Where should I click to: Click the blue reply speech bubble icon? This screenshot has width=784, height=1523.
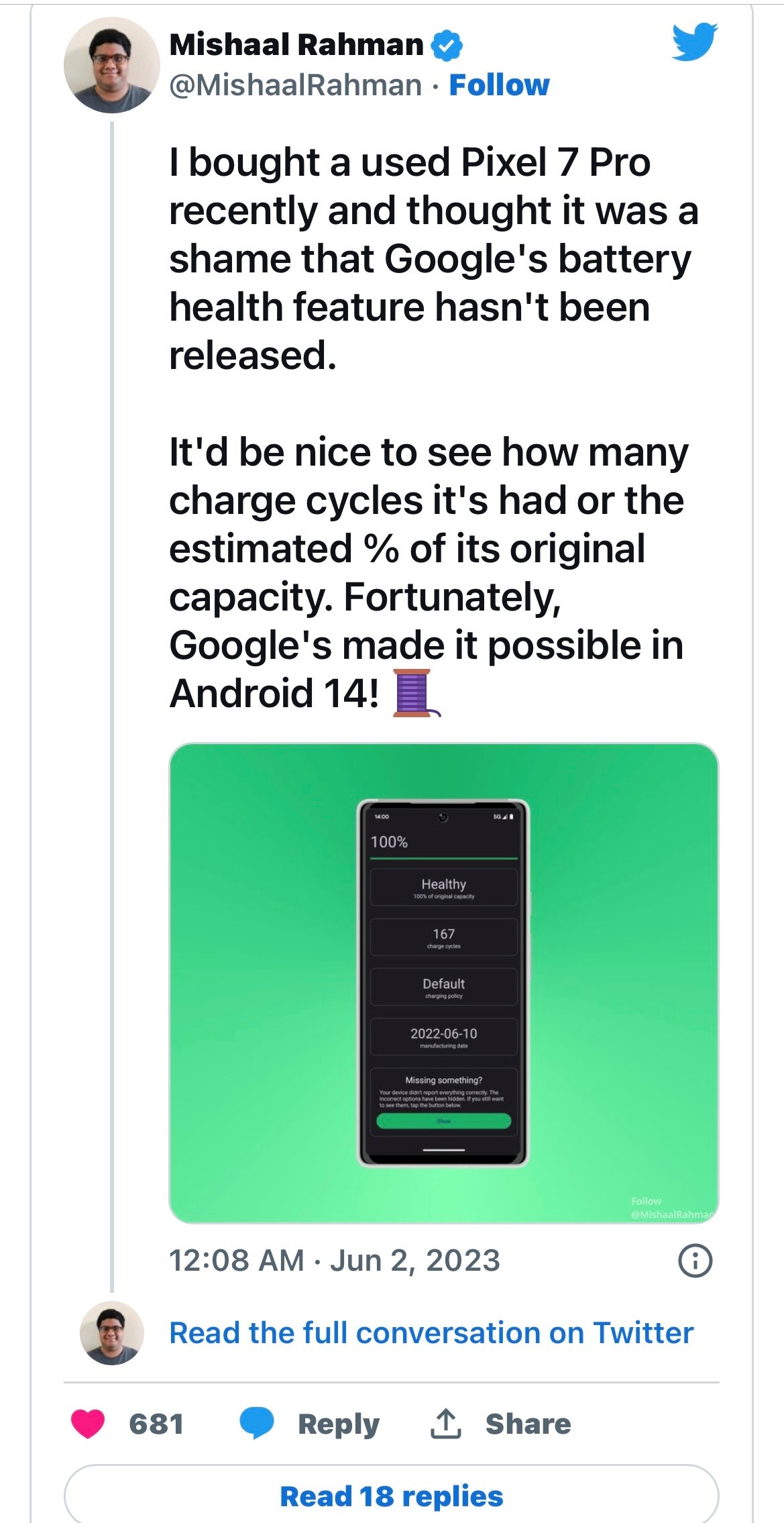tap(257, 1423)
